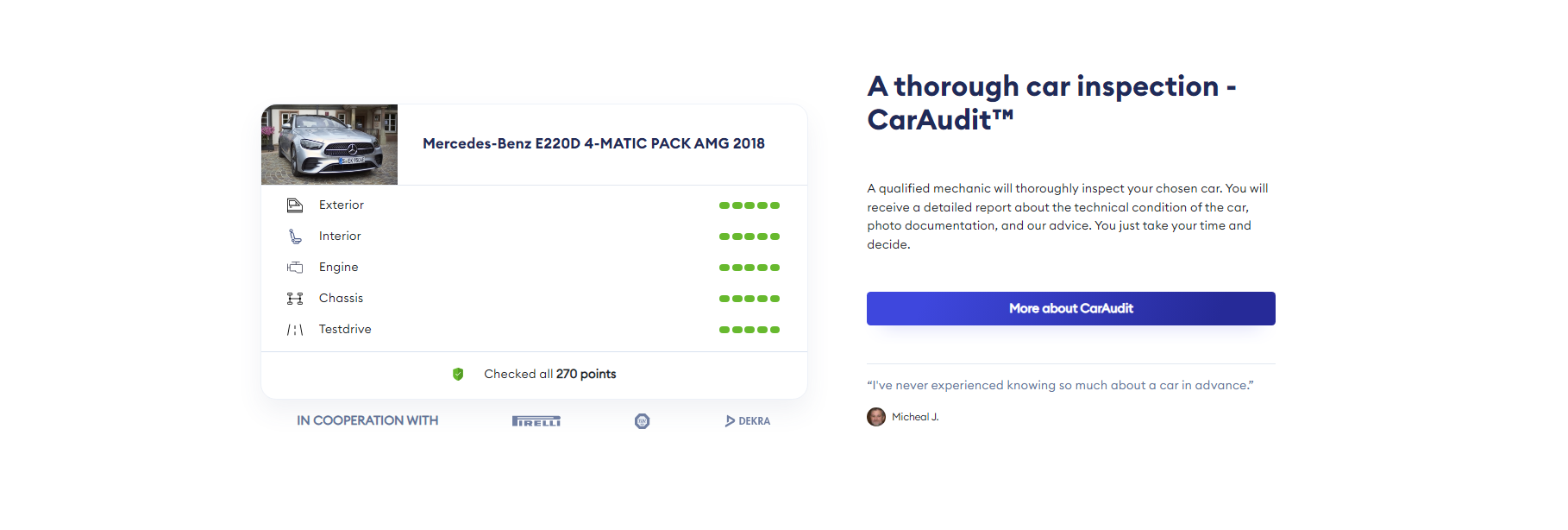Image resolution: width=1568 pixels, height=530 pixels.
Task: Click the Interior seat icon
Action: click(x=295, y=237)
